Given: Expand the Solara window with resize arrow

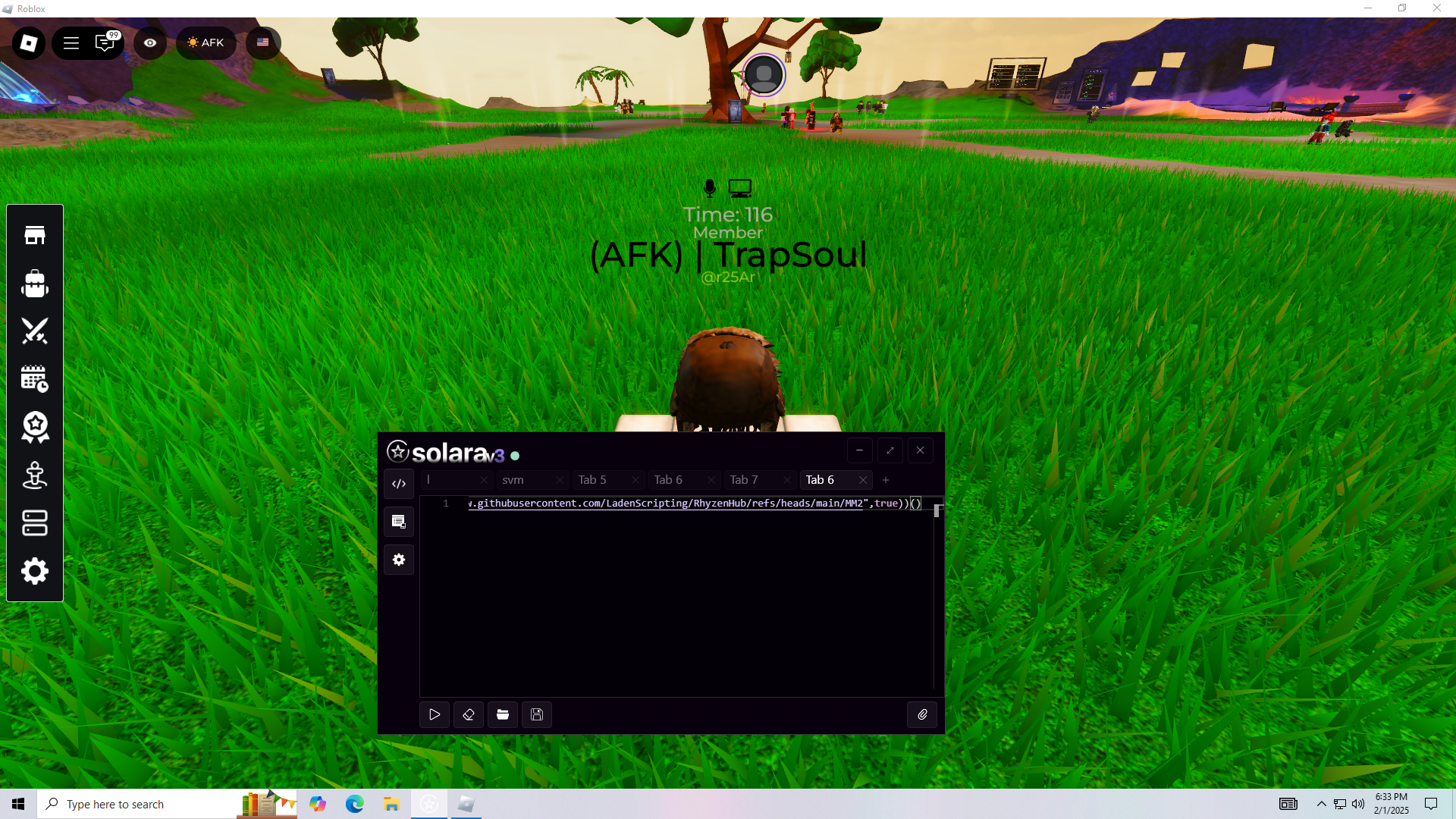Looking at the screenshot, I should coord(890,450).
